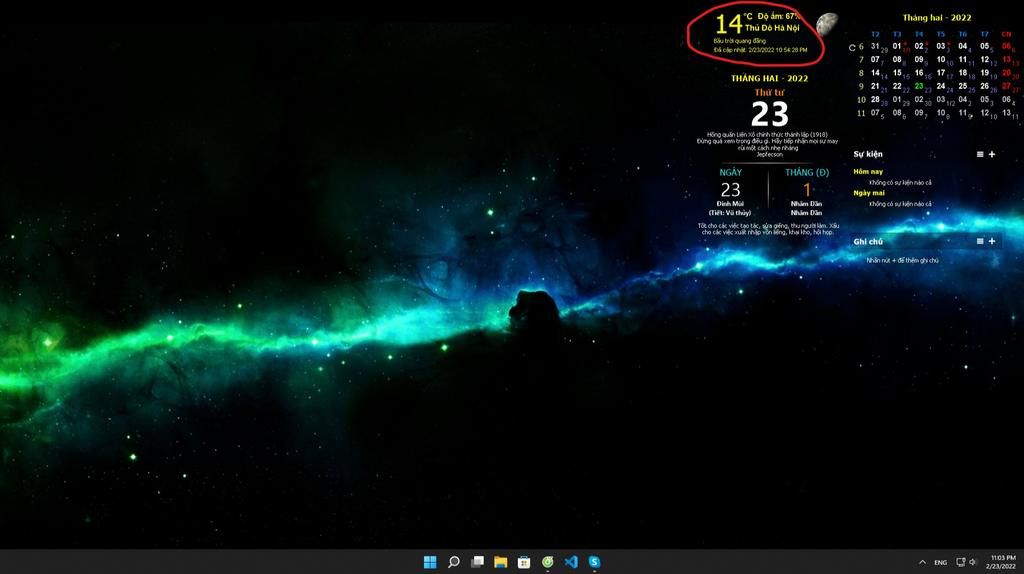This screenshot has width=1024, height=574.
Task: Click the ENG language indicator
Action: click(x=940, y=562)
